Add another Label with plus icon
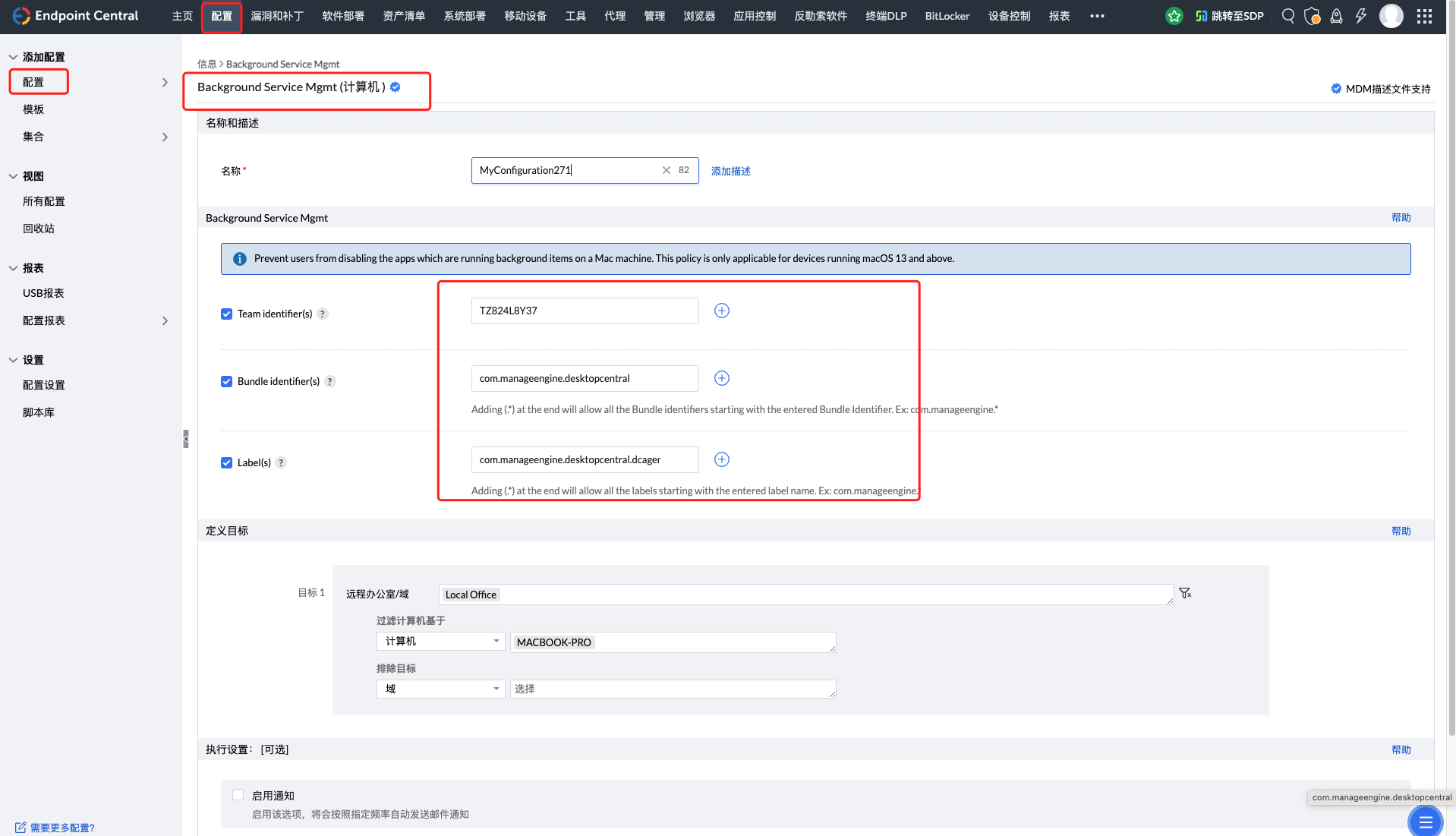 click(x=722, y=459)
